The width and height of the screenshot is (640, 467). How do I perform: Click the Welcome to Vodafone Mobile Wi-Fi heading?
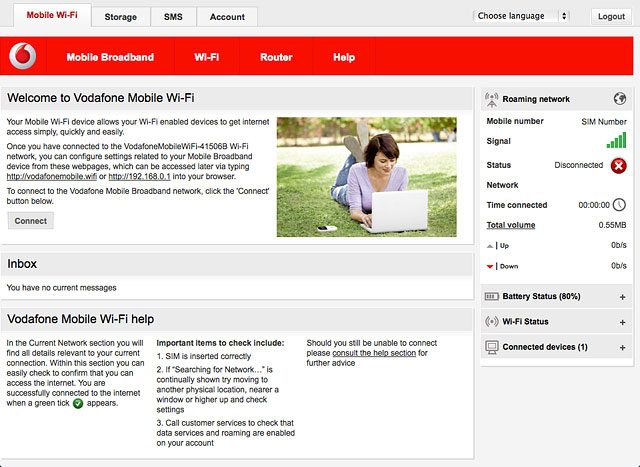point(100,98)
